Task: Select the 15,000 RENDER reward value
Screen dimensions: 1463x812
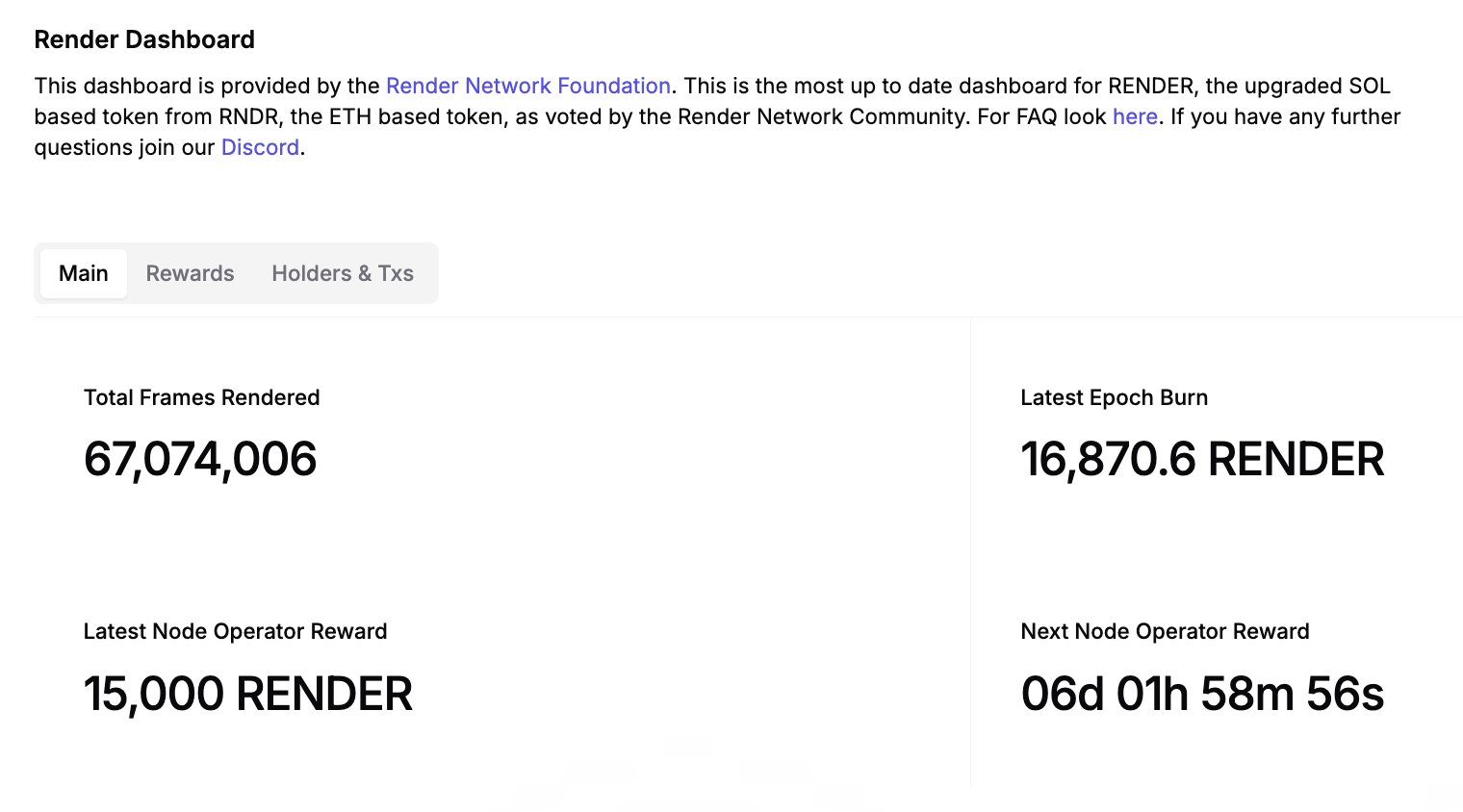Action: point(247,694)
